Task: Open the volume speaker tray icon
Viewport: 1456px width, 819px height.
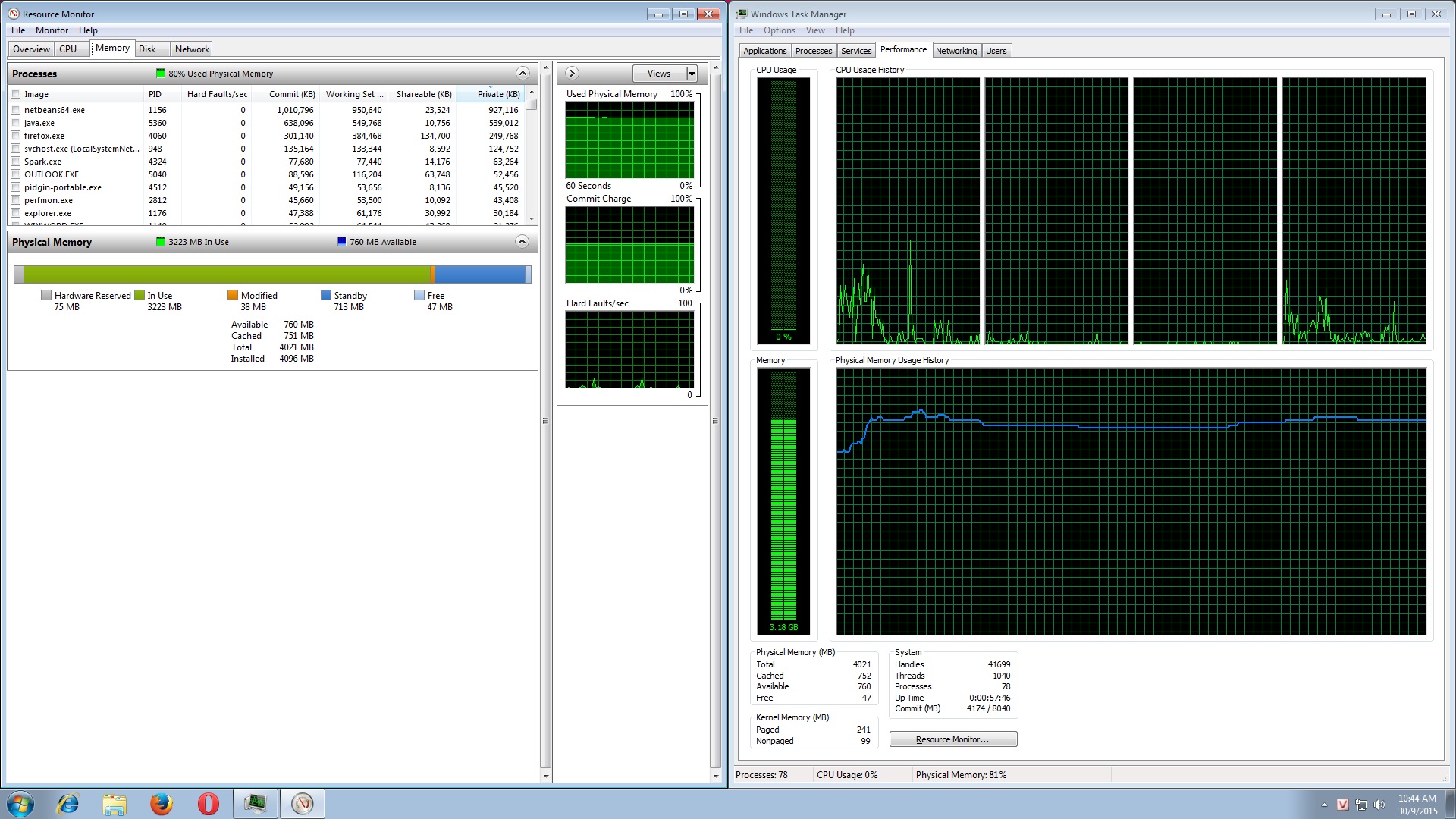Action: 1379,805
